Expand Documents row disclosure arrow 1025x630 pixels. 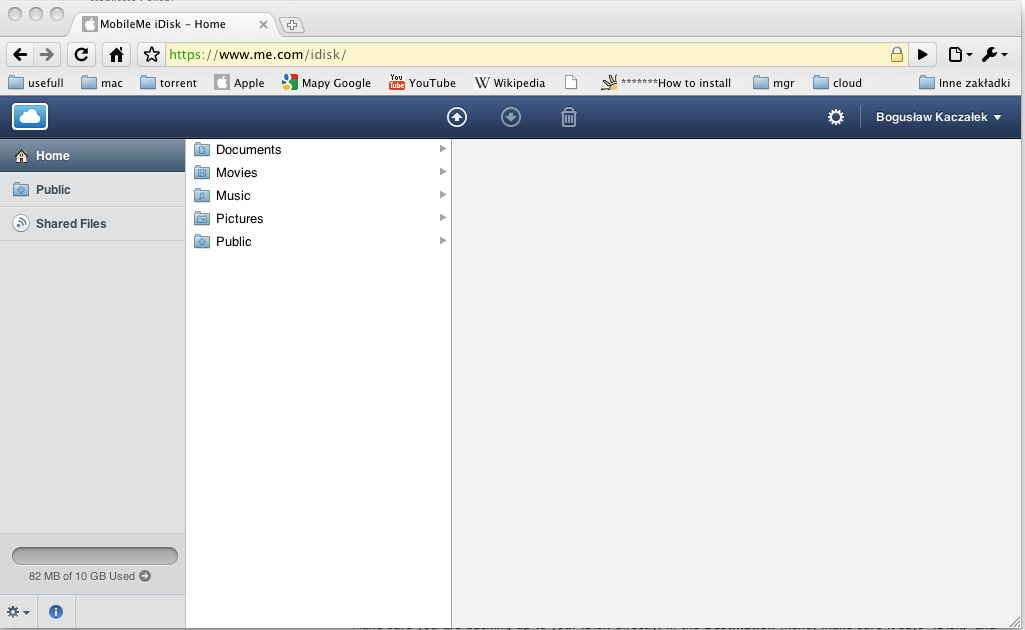pyautogui.click(x=443, y=149)
